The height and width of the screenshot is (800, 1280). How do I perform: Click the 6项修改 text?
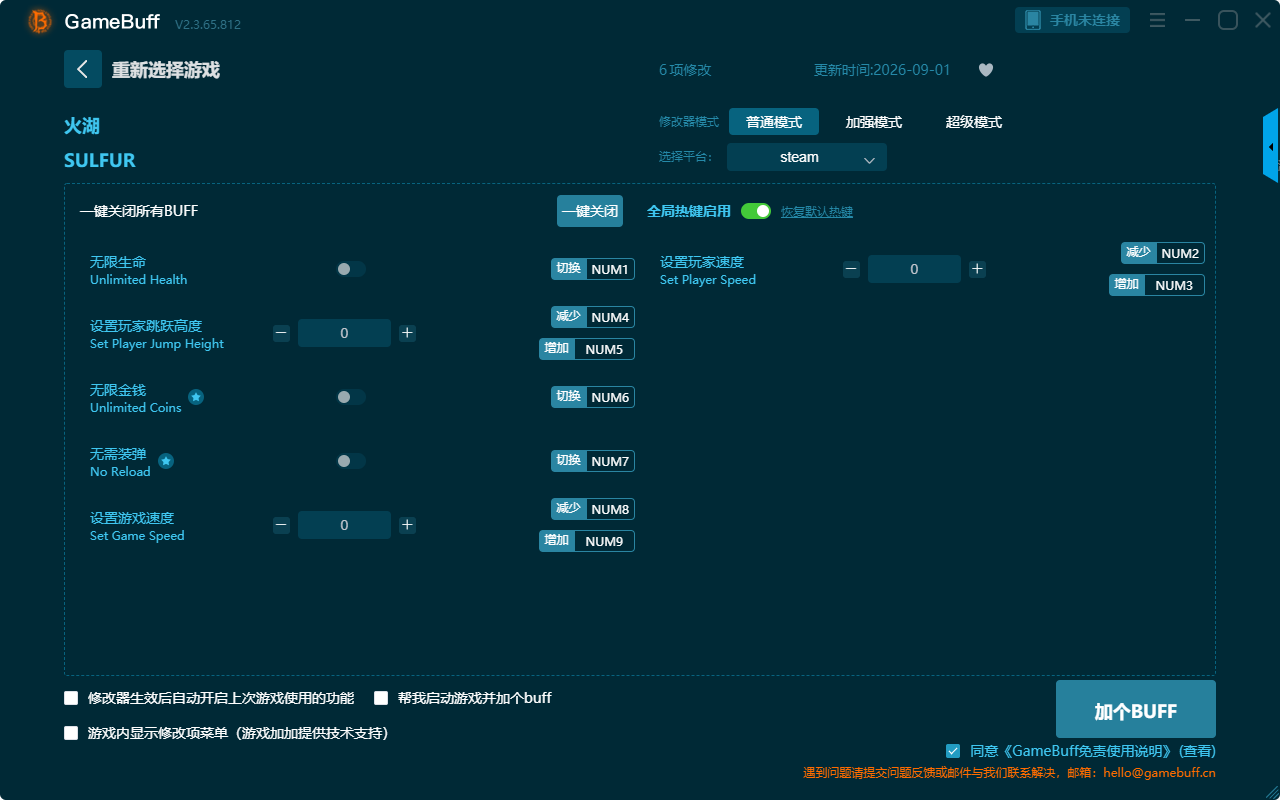pos(685,70)
